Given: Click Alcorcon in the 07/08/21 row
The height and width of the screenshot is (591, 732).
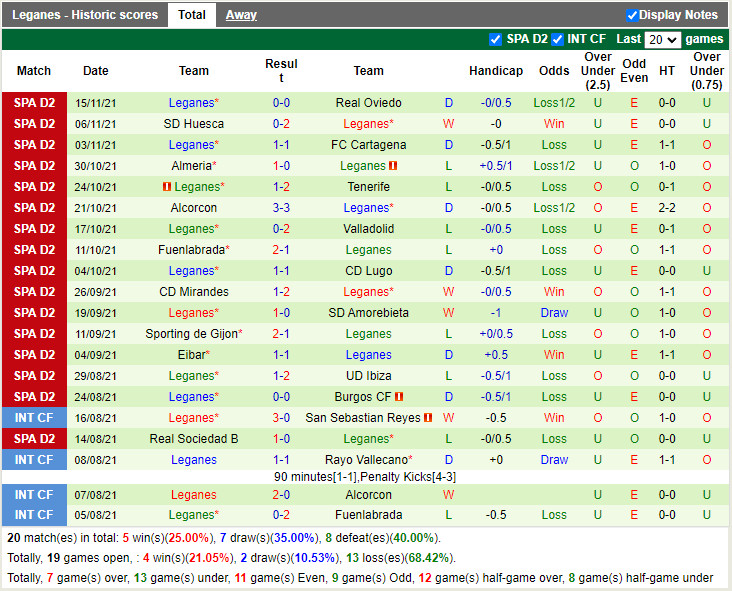Looking at the screenshot, I should click(368, 495).
